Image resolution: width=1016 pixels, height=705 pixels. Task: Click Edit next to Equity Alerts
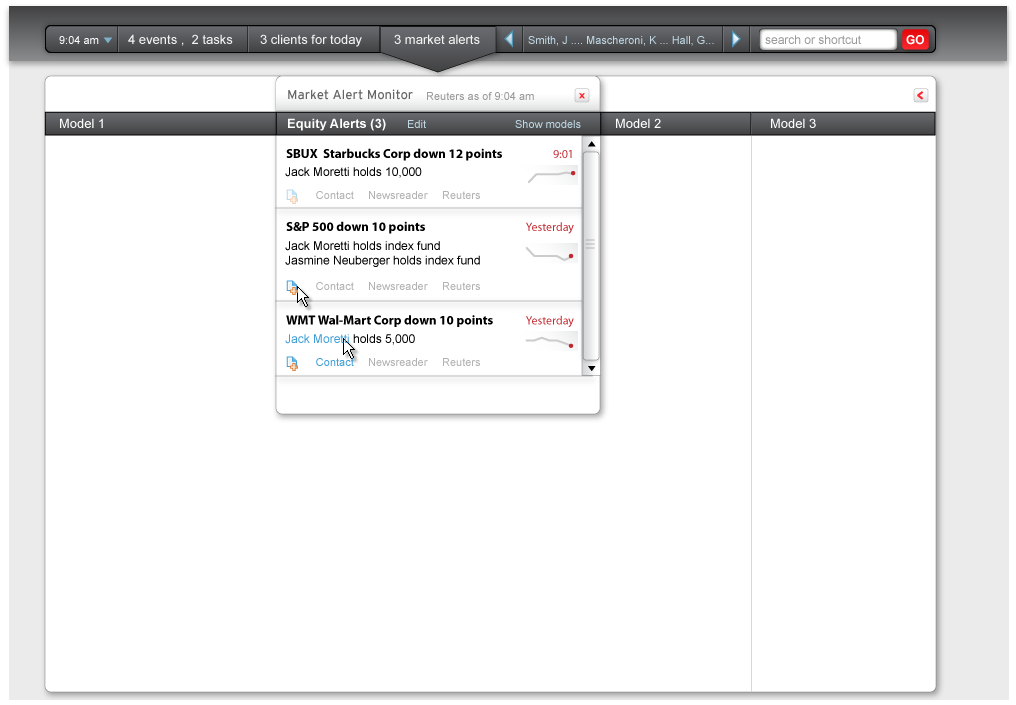(416, 124)
